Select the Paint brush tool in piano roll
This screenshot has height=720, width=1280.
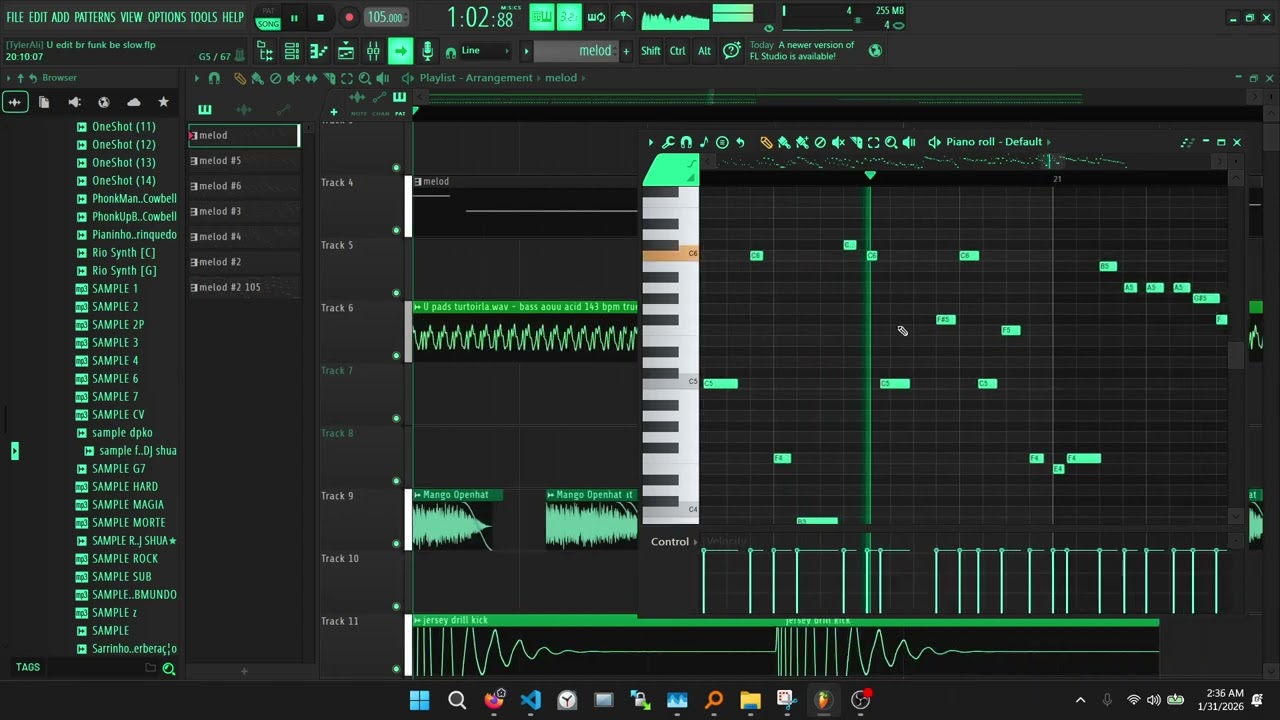point(784,142)
